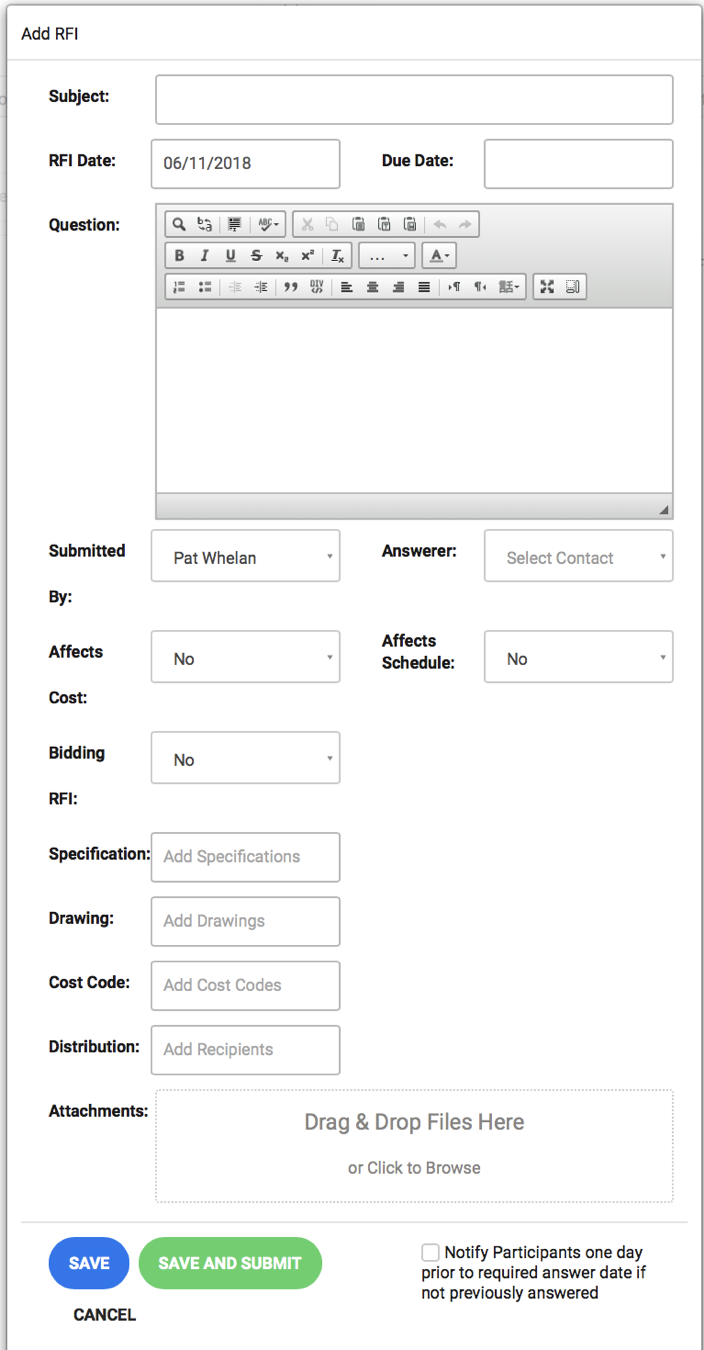Click the blue Save button
The image size is (704, 1350).
(89, 1263)
